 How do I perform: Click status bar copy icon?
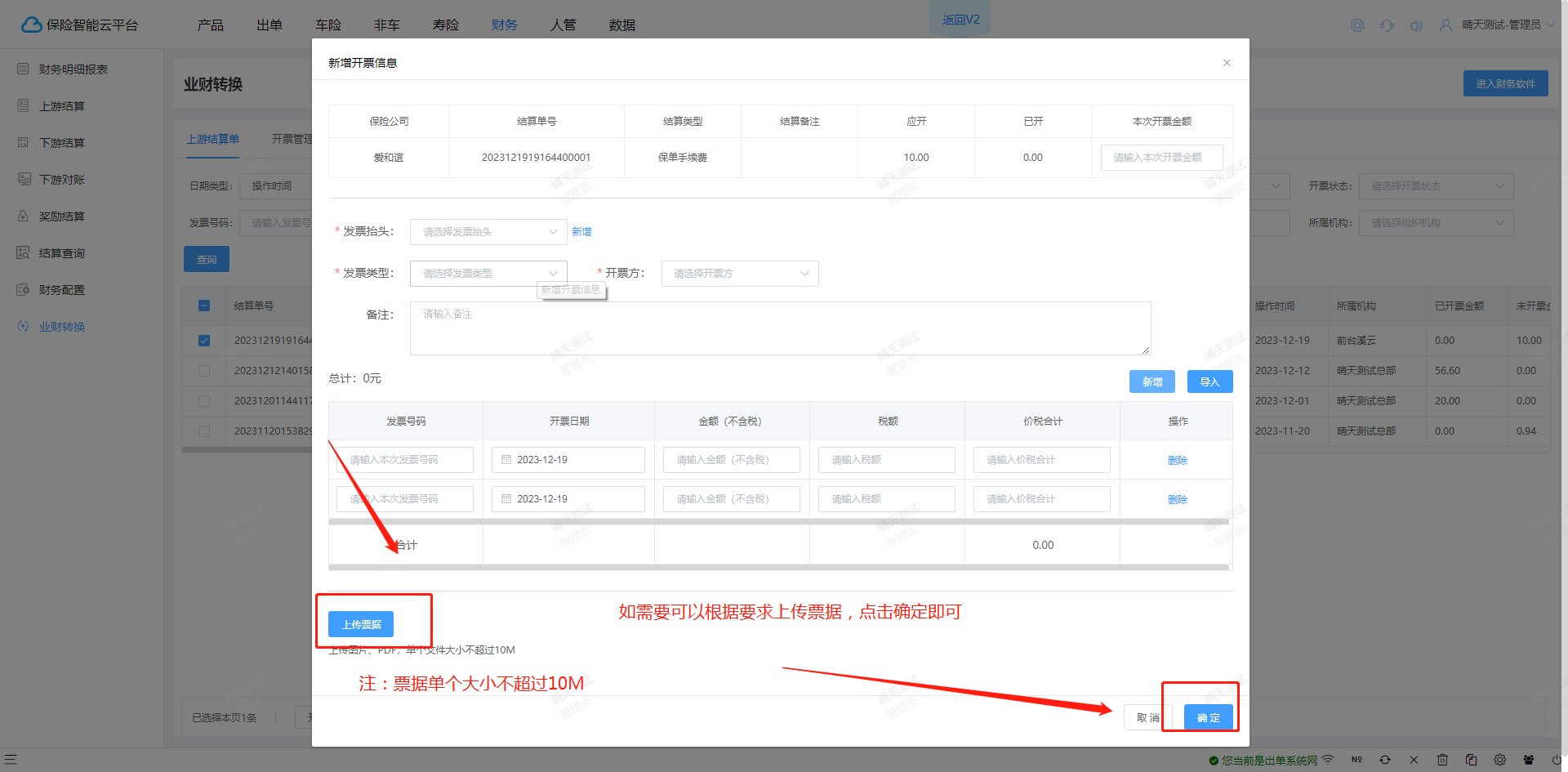coord(1471,760)
